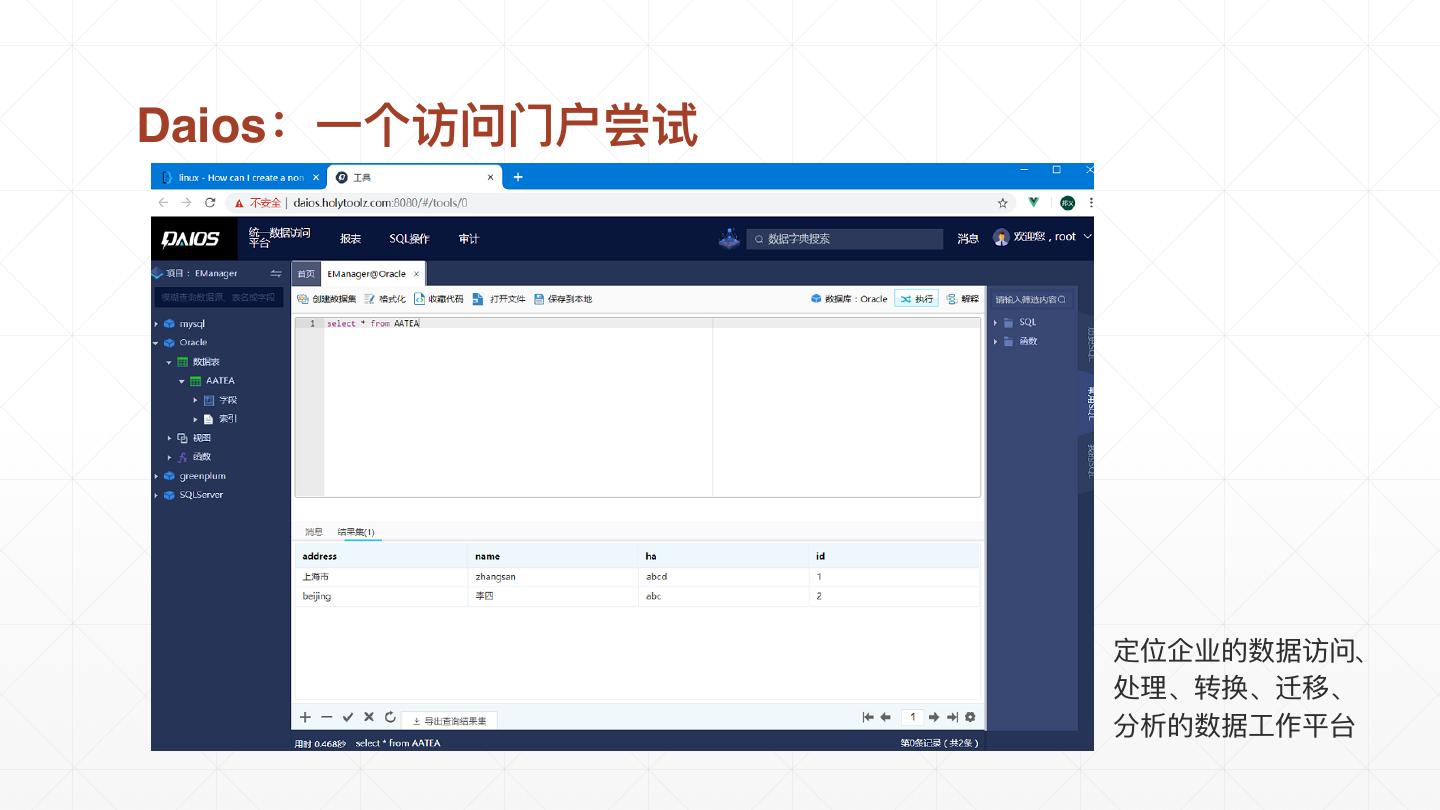Screen dimensions: 1440x810
Task: Click the cancel X icon in results toolbar
Action: (x=369, y=717)
